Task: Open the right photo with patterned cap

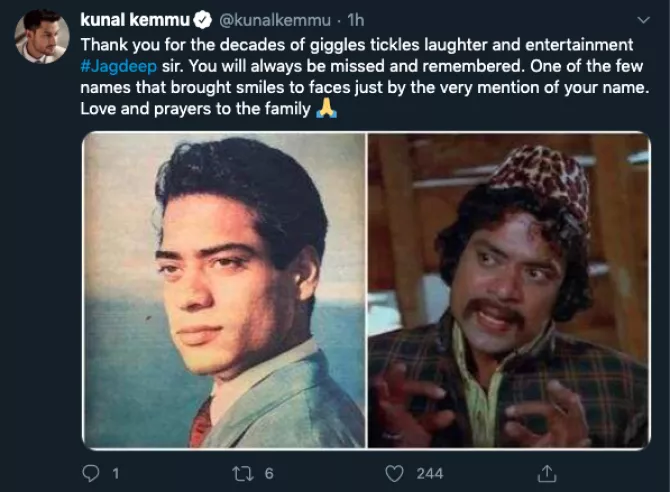Action: click(508, 290)
